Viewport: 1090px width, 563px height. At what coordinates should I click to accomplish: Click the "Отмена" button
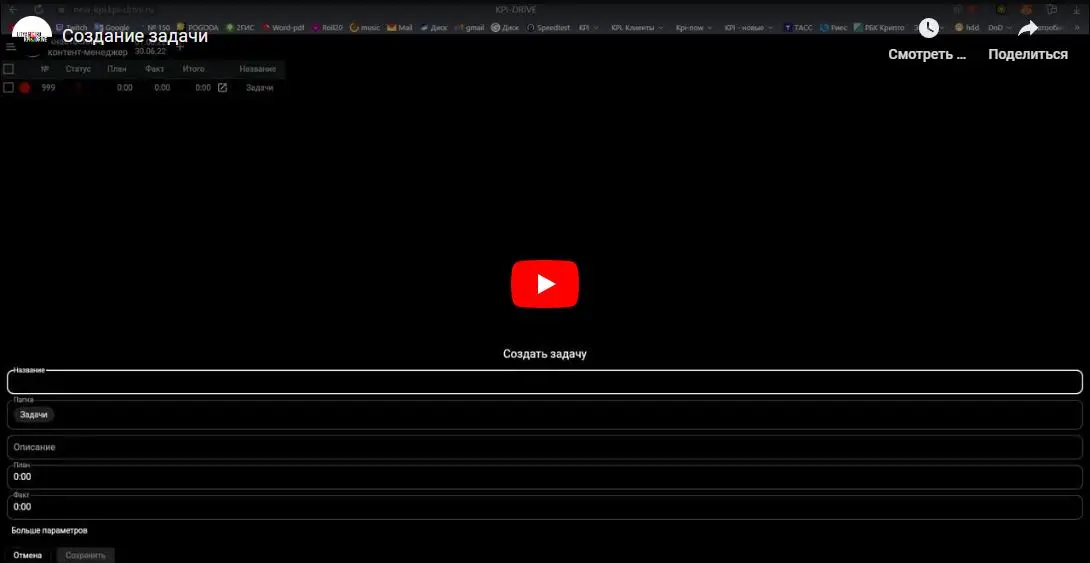28,555
